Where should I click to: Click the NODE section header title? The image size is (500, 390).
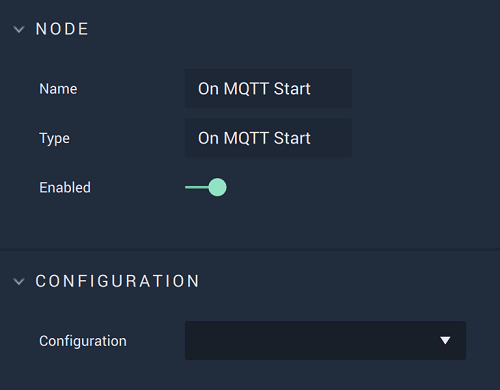pos(62,29)
